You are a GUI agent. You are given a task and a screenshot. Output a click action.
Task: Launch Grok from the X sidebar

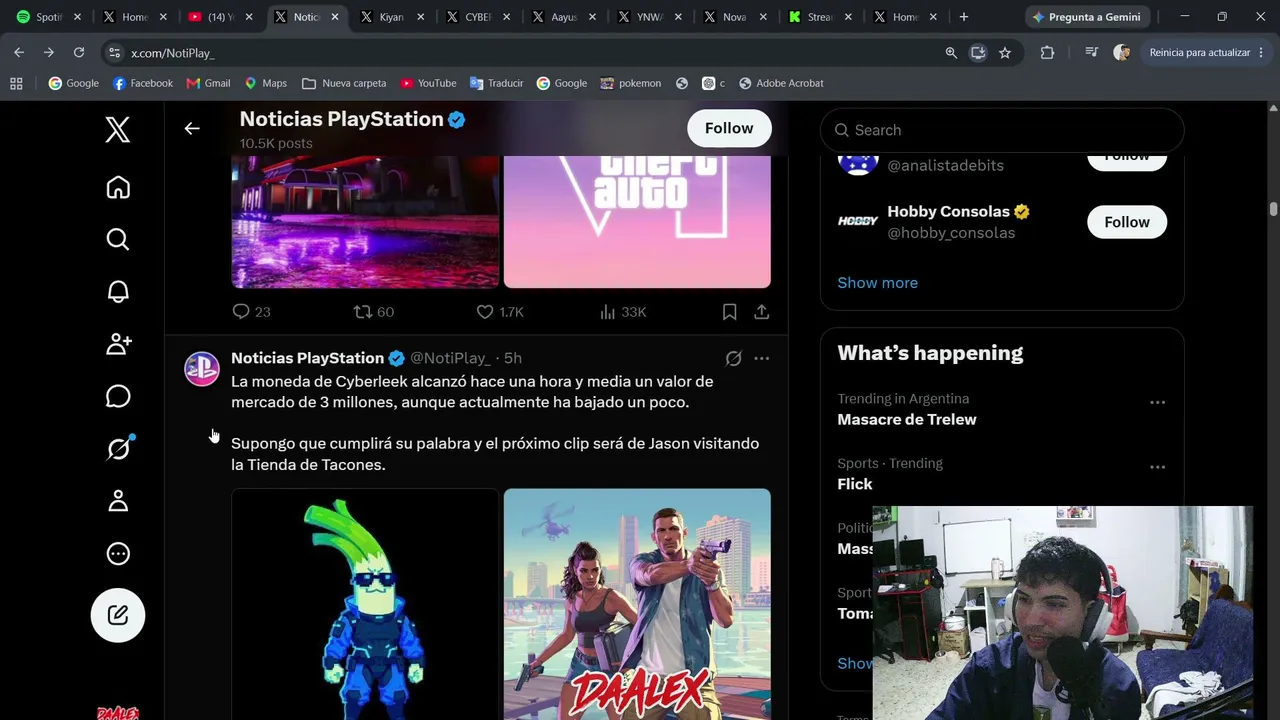tap(118, 449)
